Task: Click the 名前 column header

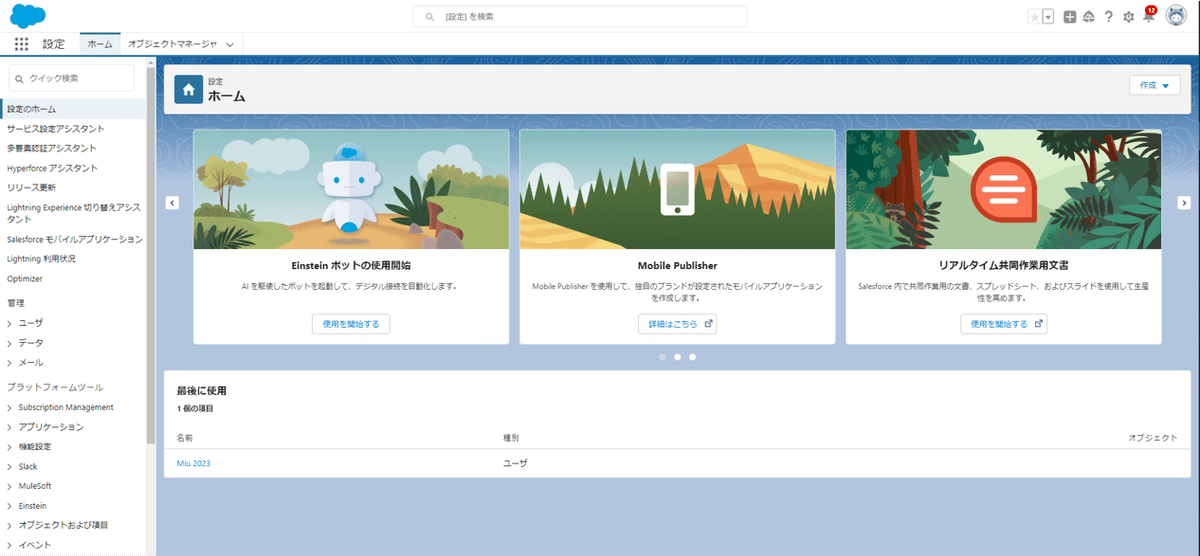Action: point(185,438)
